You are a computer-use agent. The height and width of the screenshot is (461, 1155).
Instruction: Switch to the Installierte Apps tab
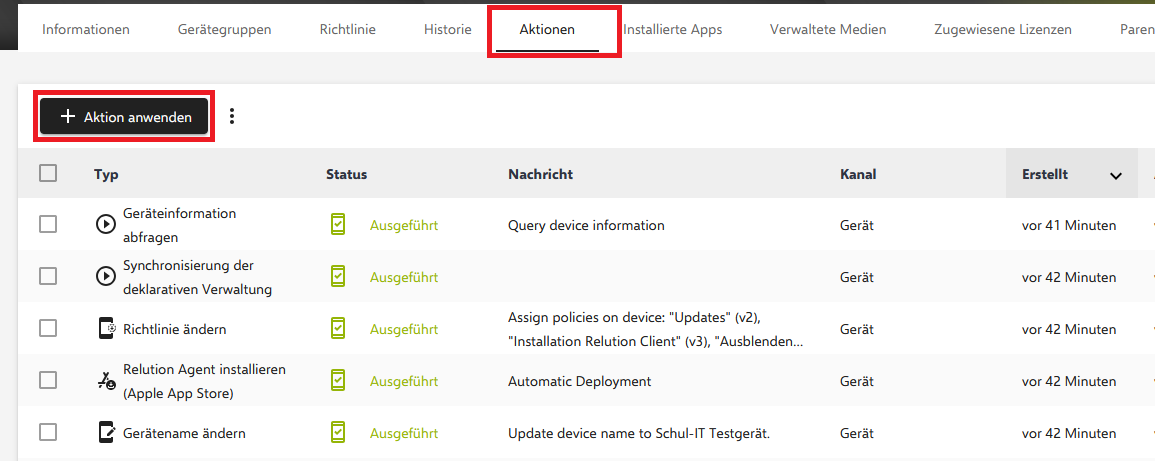click(672, 30)
